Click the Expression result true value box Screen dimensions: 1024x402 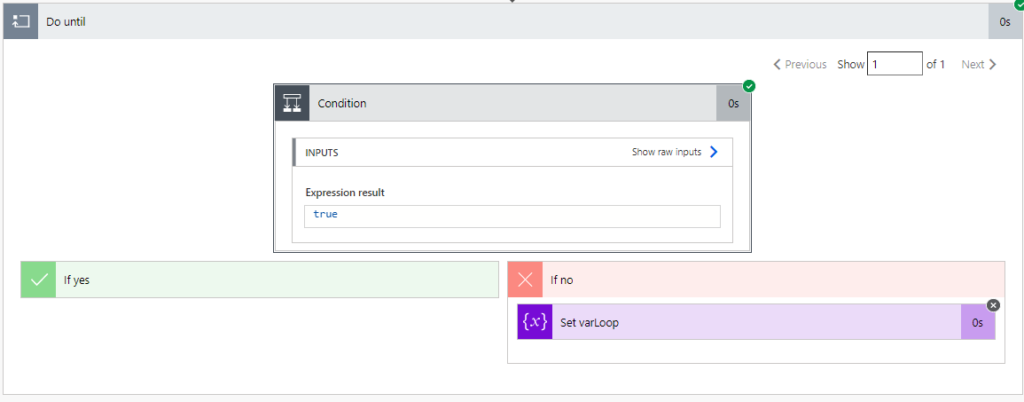pos(511,215)
